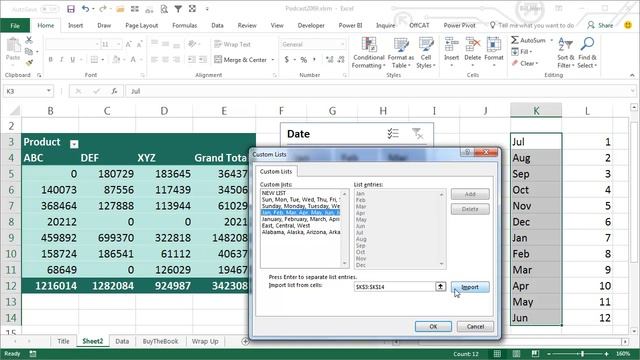Viewport: 640px width, 360px height.
Task: Open the Clear menu
Action: [525, 63]
